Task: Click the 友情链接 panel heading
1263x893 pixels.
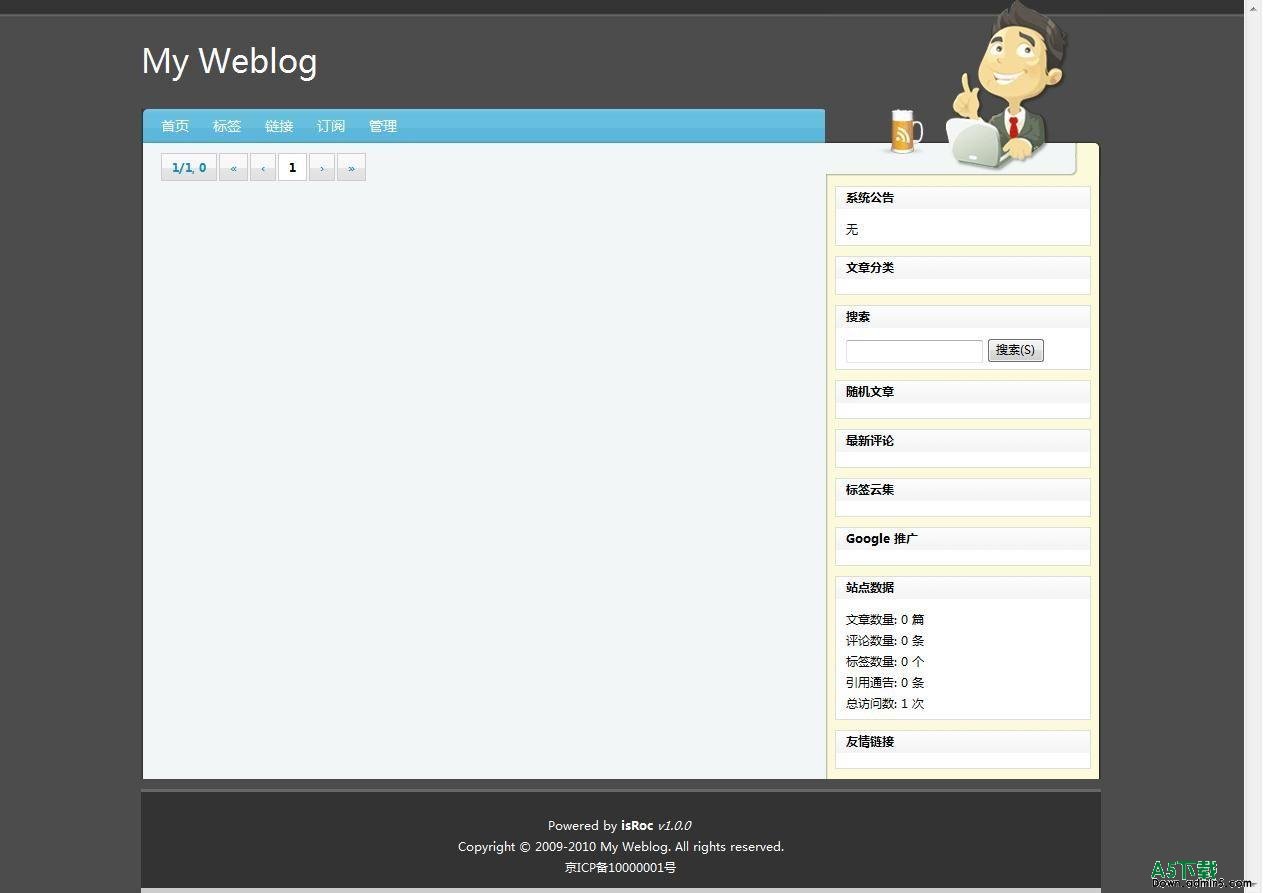Action: (x=870, y=742)
